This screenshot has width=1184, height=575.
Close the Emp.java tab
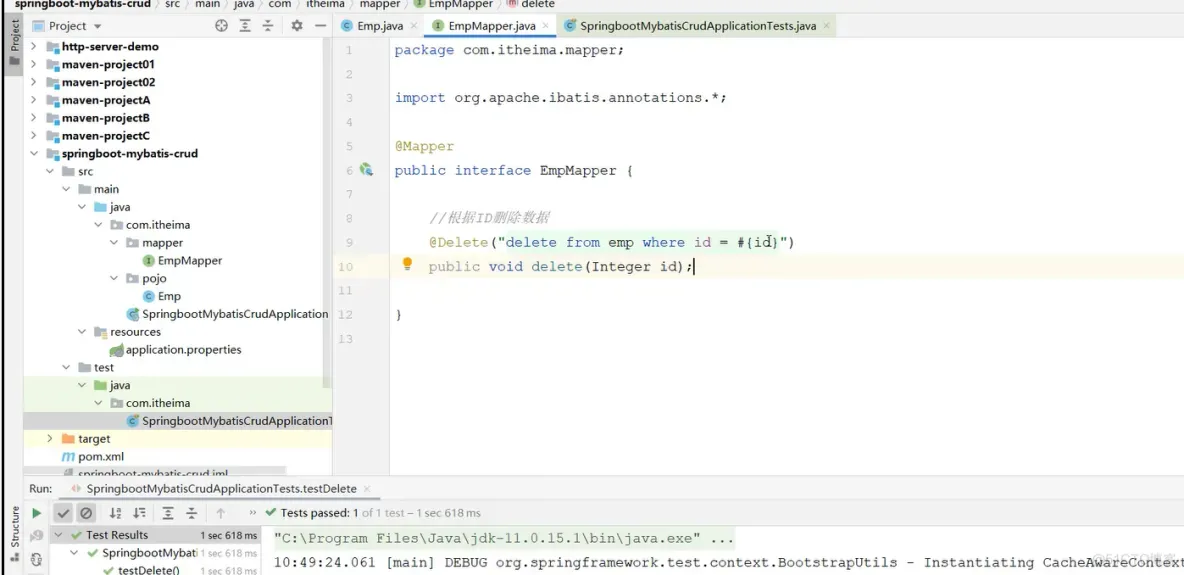click(413, 26)
